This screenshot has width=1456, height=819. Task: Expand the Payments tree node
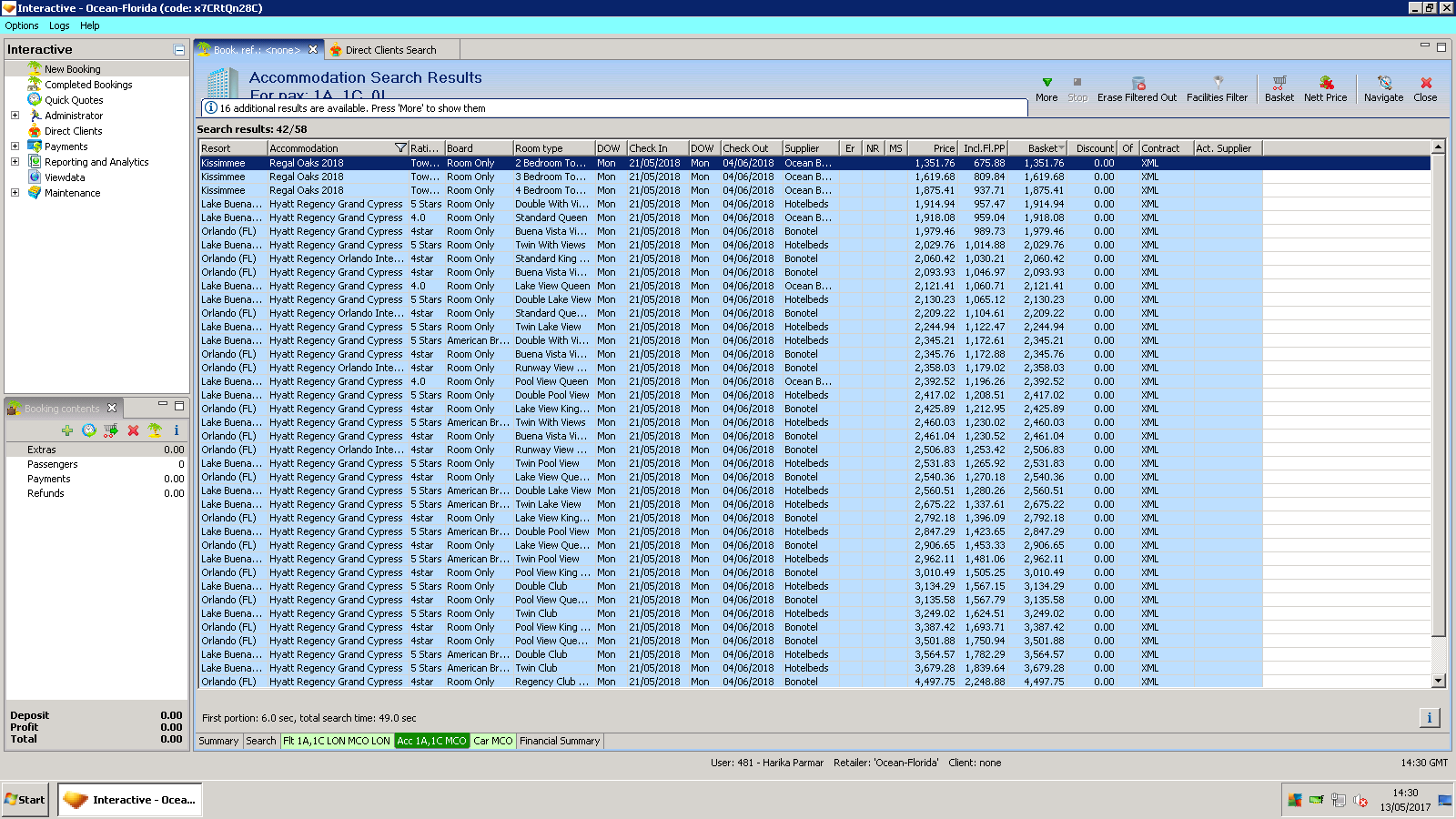pyautogui.click(x=15, y=147)
